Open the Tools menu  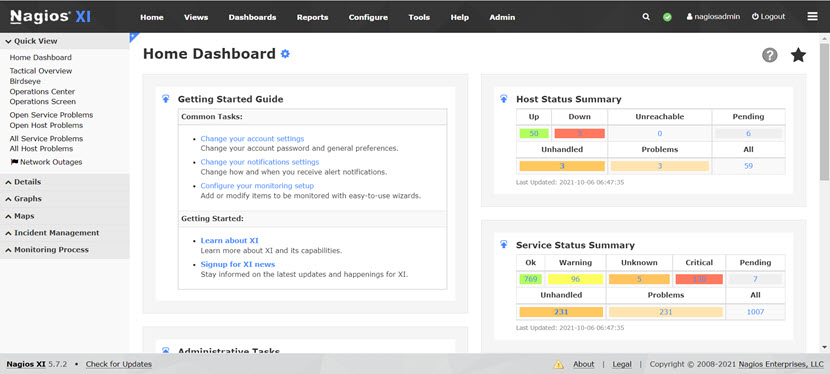point(419,17)
